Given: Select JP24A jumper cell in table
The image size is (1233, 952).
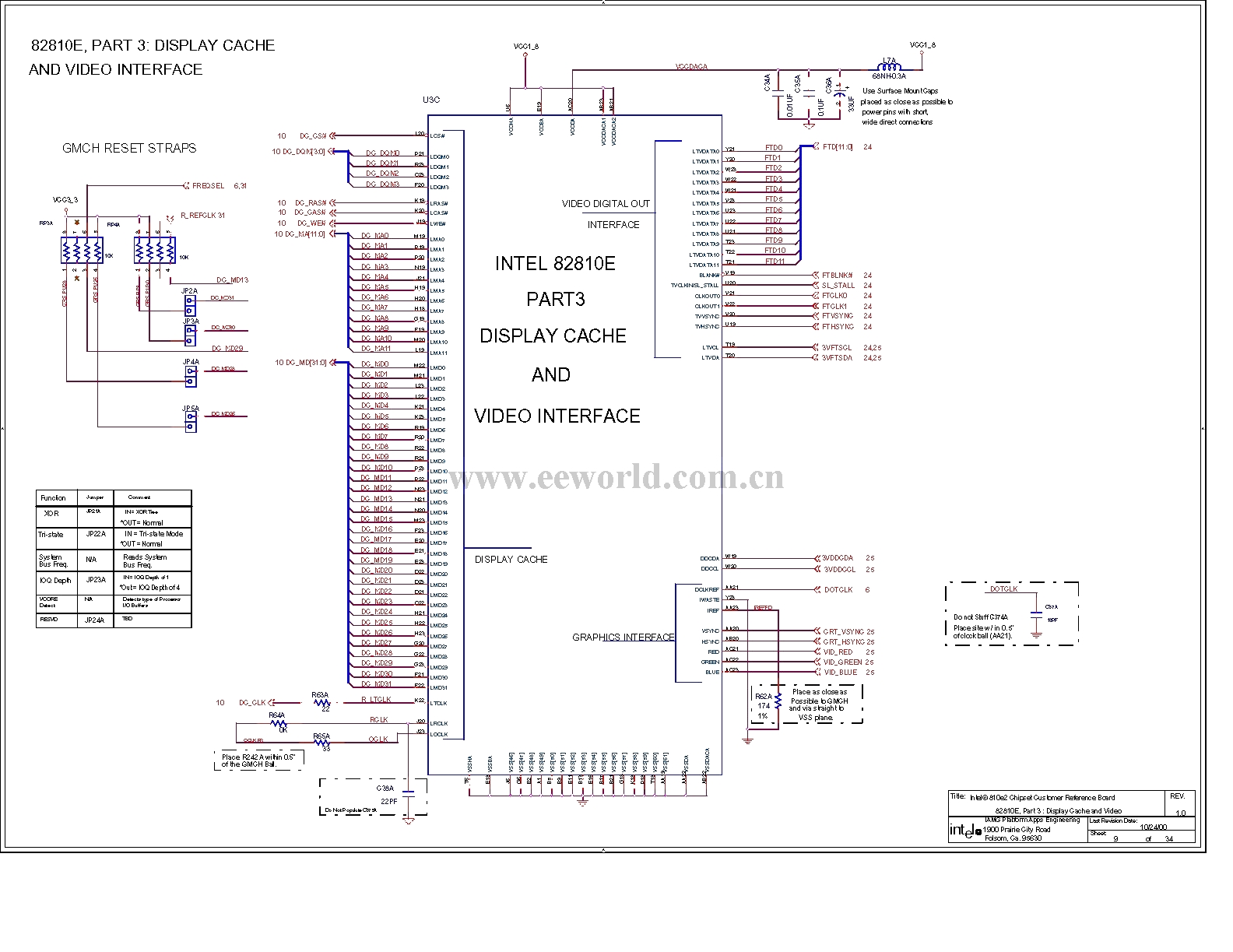Looking at the screenshot, I should coord(96,620).
